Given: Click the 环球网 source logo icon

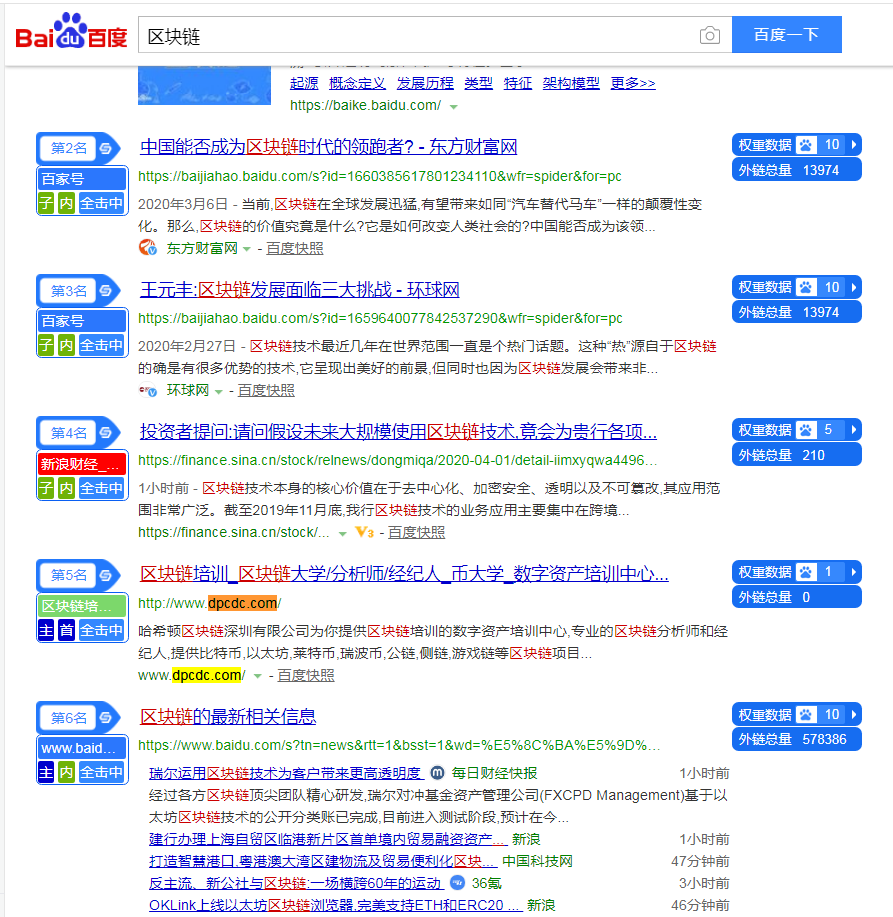Looking at the screenshot, I should [147, 390].
